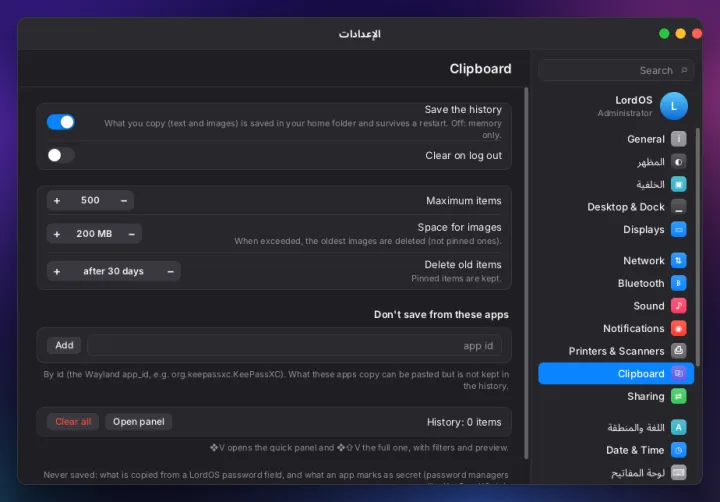Open the Bluetooth icon
Screen dimensions: 720x502
[x=678, y=283]
